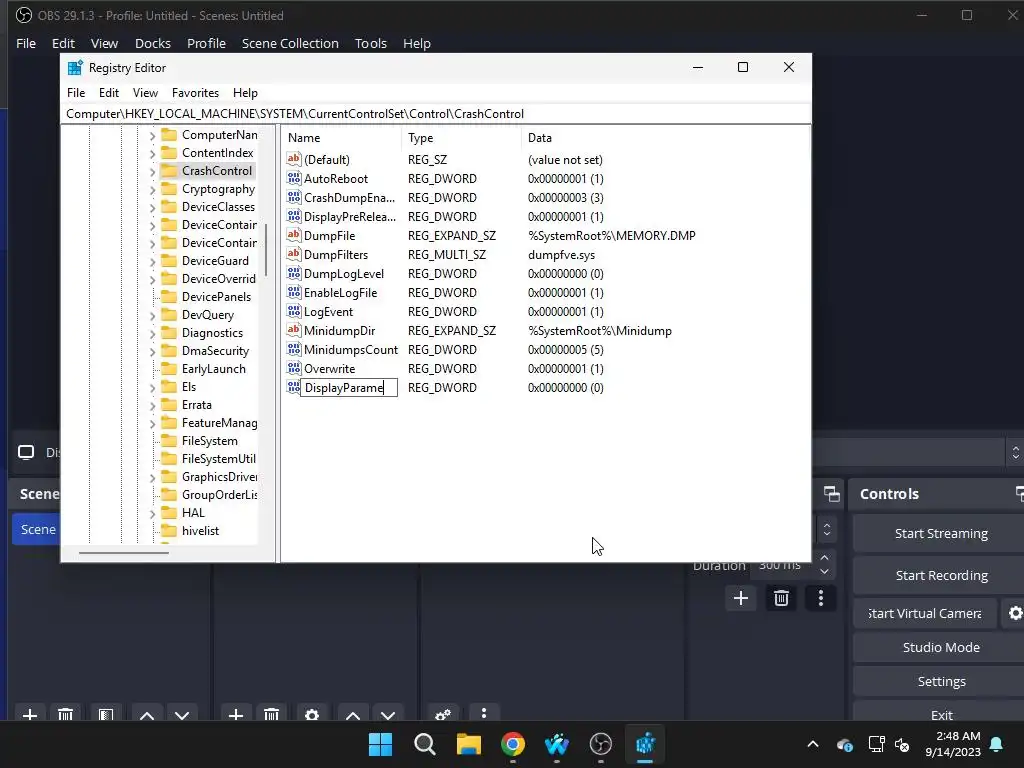Click the (Default) value icon
Screen dimensions: 1024x768
click(x=294, y=159)
